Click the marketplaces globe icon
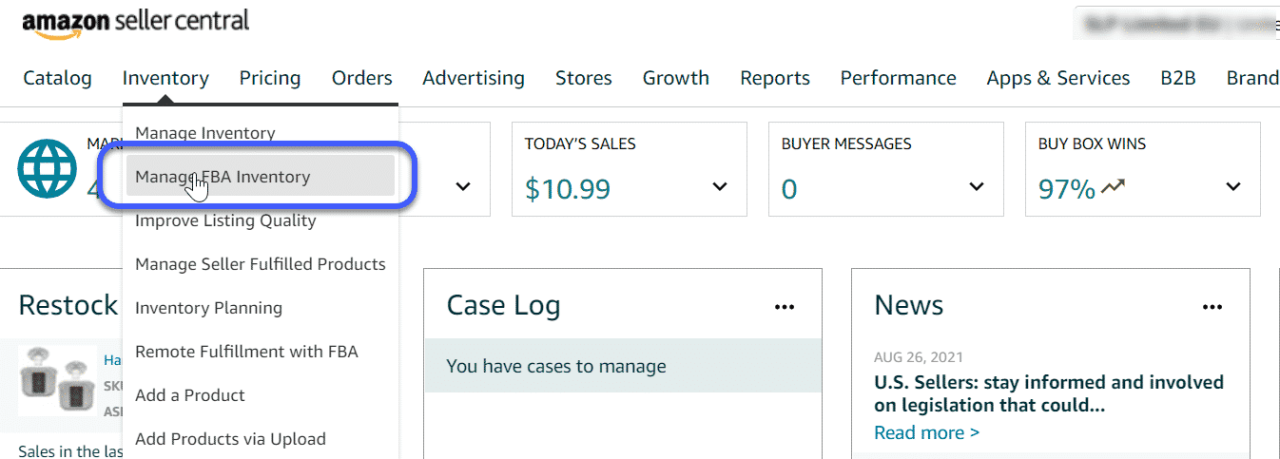The height and width of the screenshot is (459, 1280). tap(47, 168)
